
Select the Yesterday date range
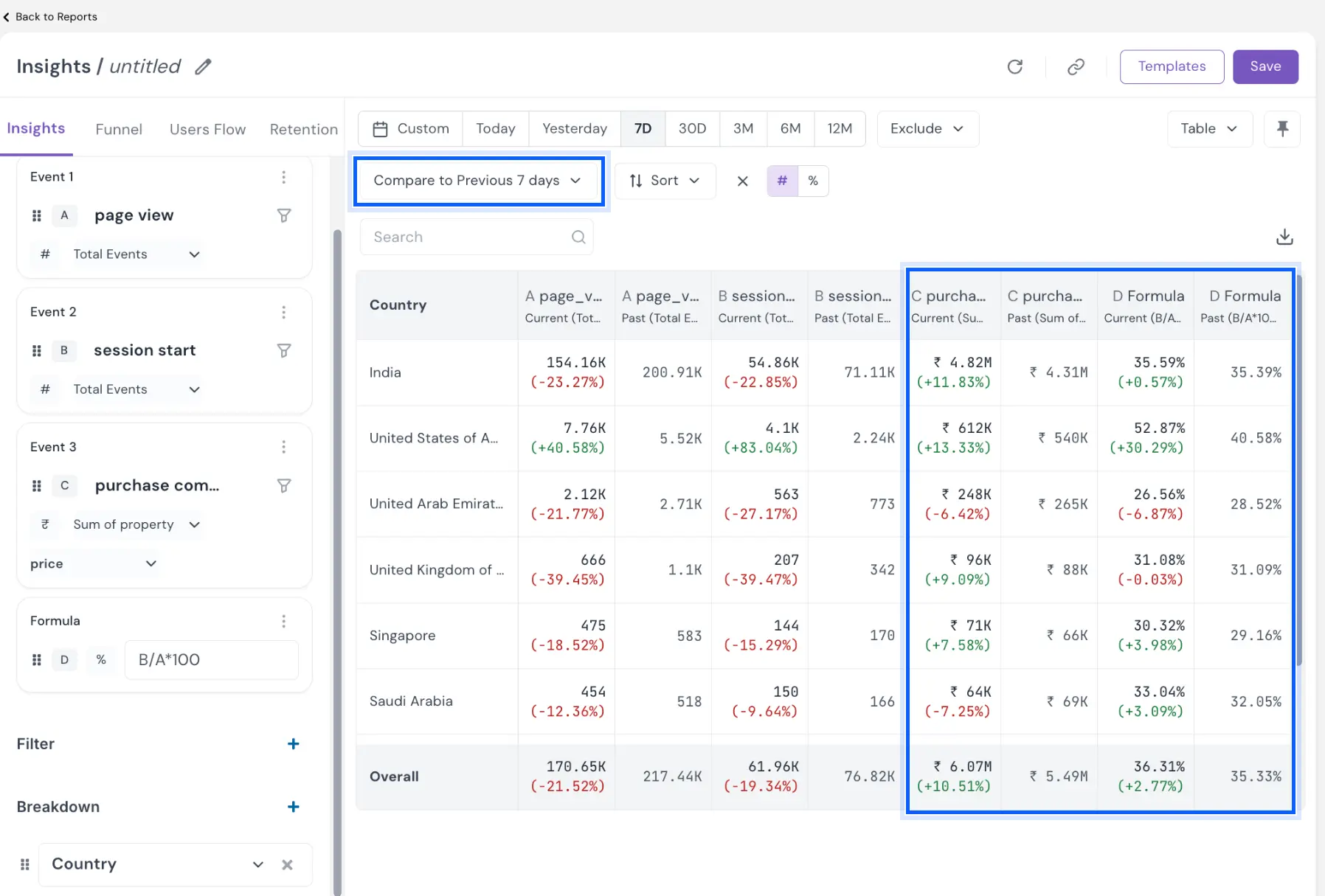point(575,128)
